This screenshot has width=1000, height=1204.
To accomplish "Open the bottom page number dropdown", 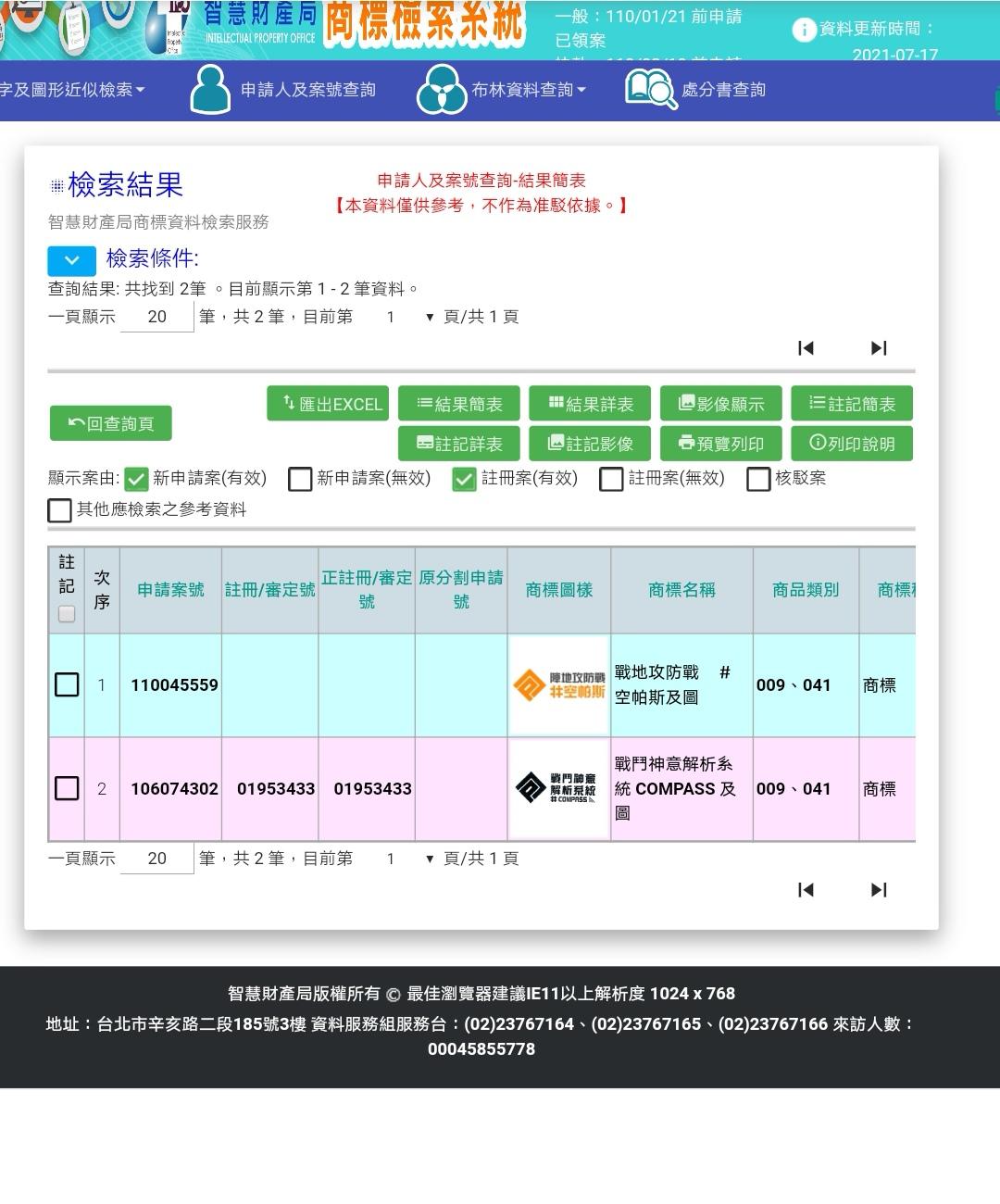I will click(409, 859).
